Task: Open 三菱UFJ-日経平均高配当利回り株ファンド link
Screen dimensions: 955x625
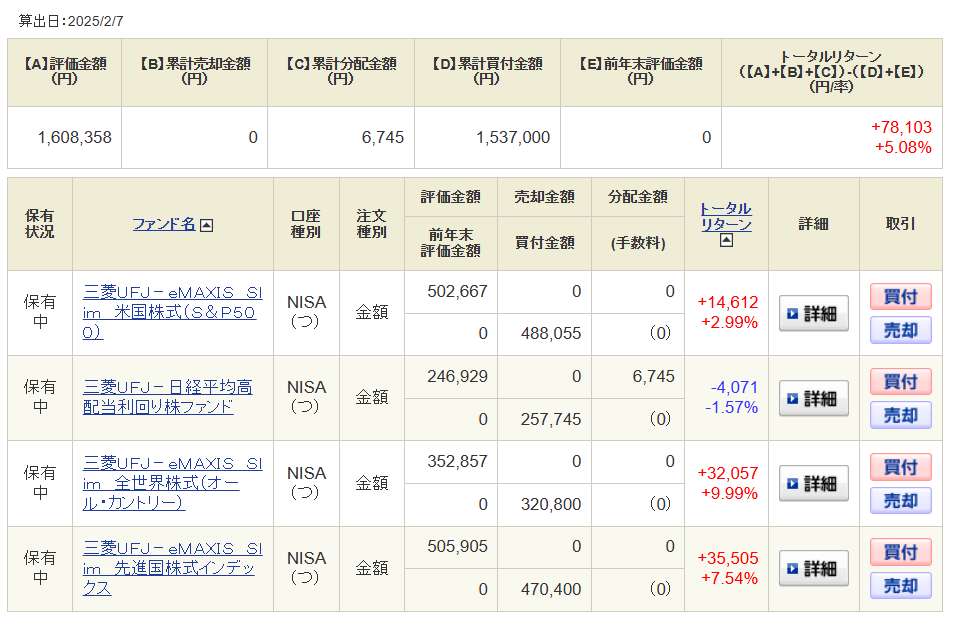Action: [x=167, y=397]
